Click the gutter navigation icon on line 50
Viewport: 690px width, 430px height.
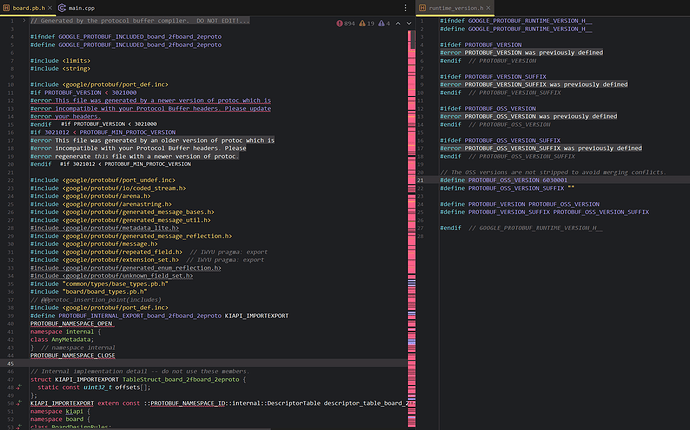(18, 403)
